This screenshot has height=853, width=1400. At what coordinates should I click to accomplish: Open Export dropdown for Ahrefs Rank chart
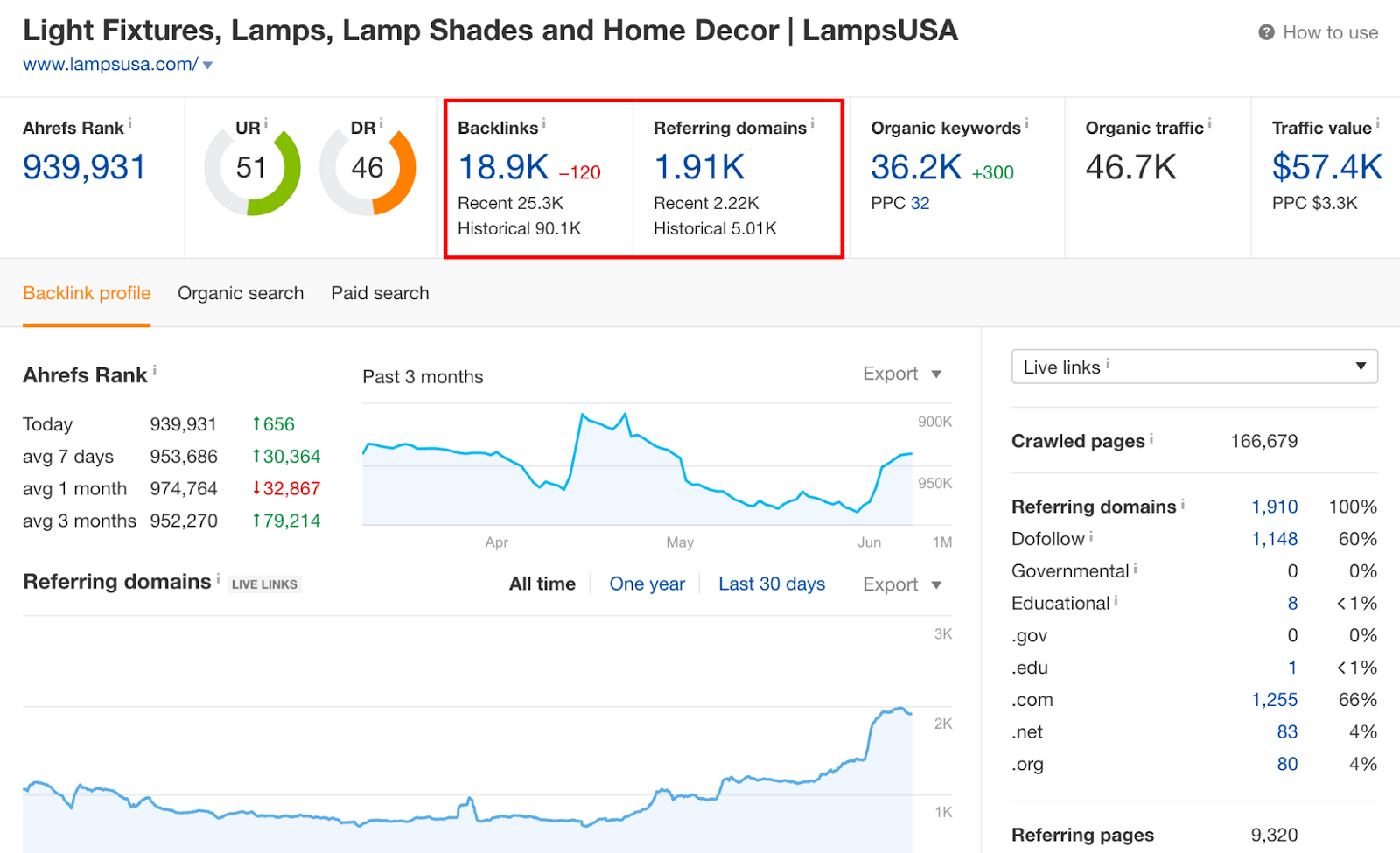[x=902, y=374]
